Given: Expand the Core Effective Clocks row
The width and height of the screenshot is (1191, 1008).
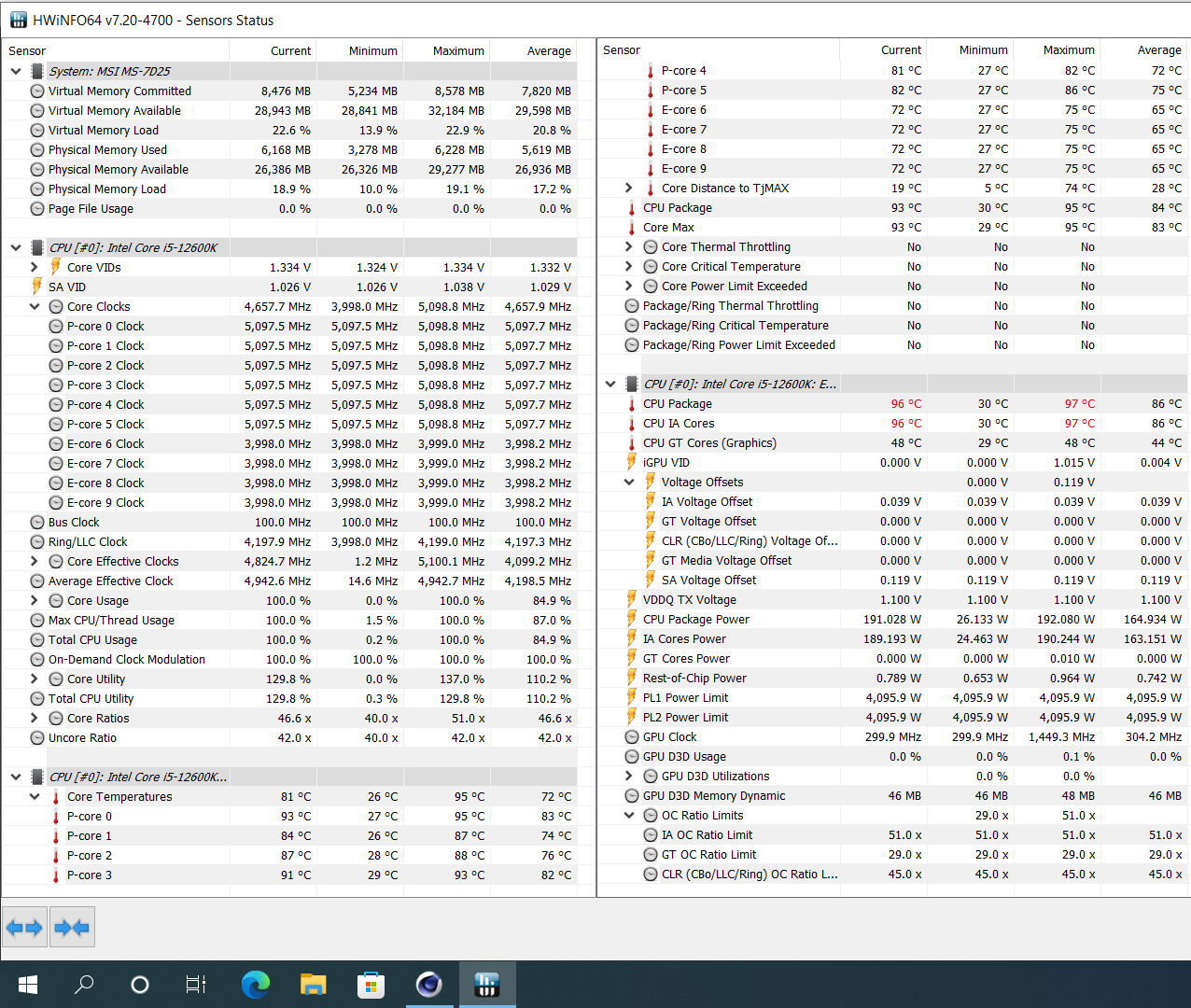Looking at the screenshot, I should click(35, 561).
